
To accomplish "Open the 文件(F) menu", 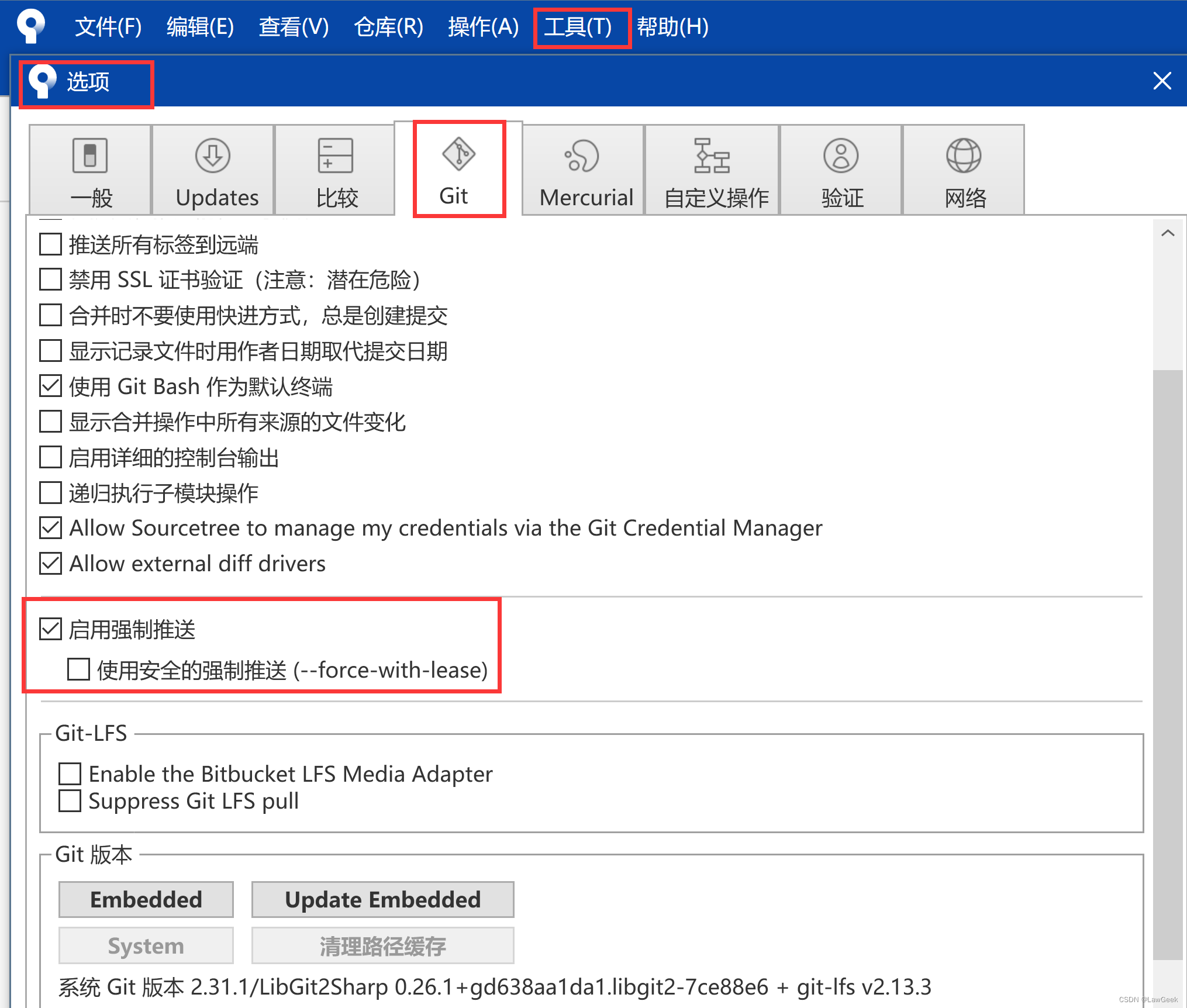I will [x=108, y=27].
